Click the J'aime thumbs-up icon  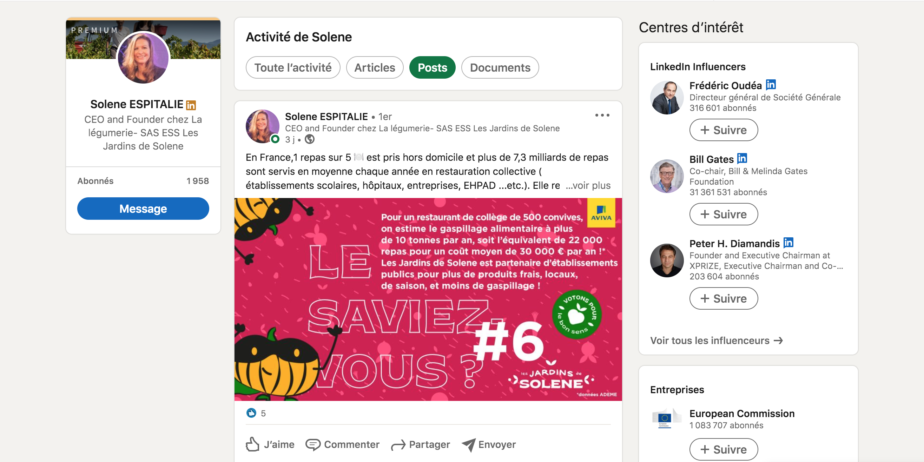[x=253, y=444]
